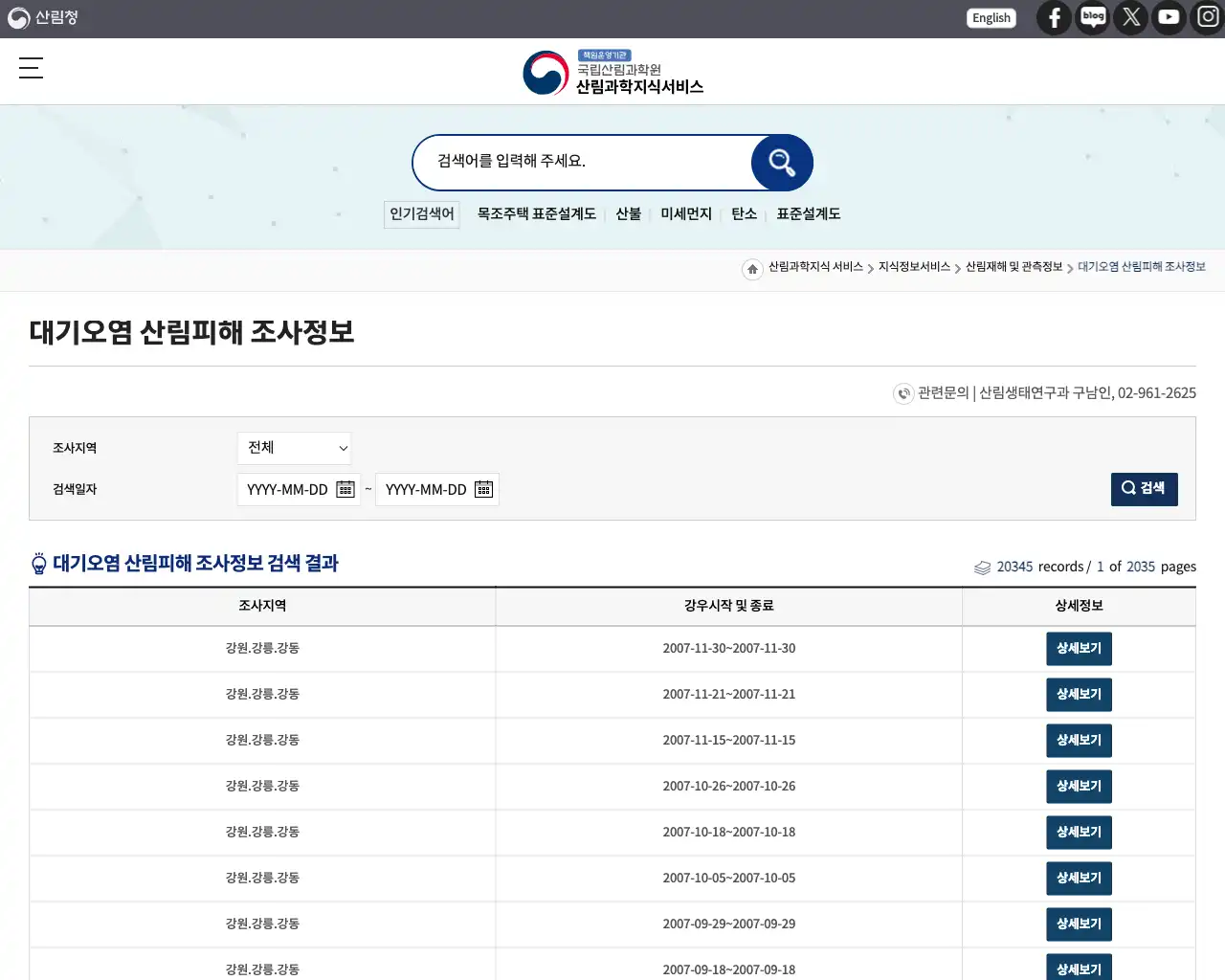Click 국립산림과학원 산림과학지식서비스 site logo

click(613, 72)
